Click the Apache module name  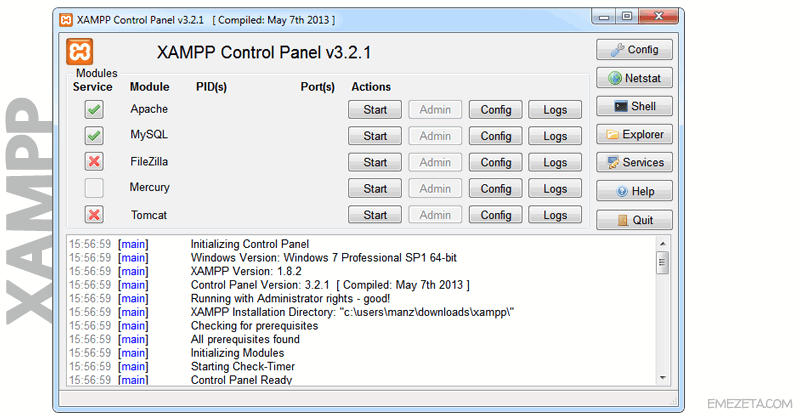[149, 109]
